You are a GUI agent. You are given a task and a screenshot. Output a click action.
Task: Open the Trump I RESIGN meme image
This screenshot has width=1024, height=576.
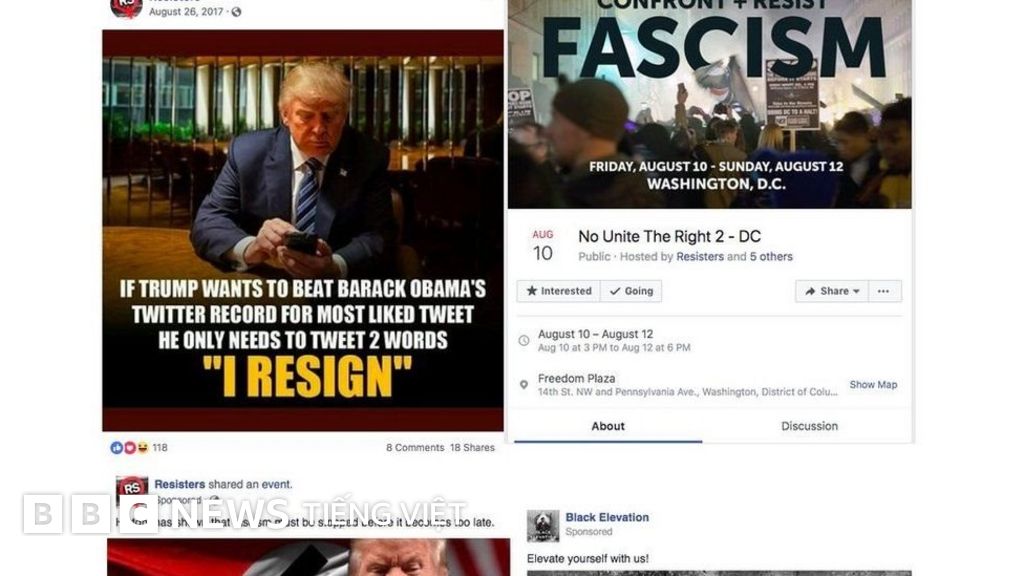point(303,231)
